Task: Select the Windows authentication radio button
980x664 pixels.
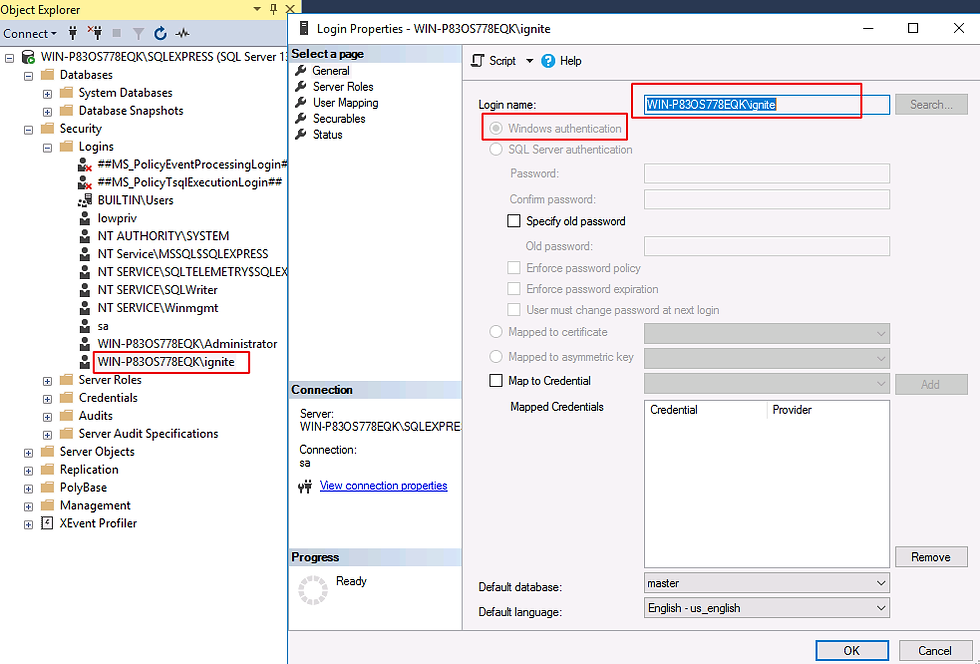Action: point(496,128)
